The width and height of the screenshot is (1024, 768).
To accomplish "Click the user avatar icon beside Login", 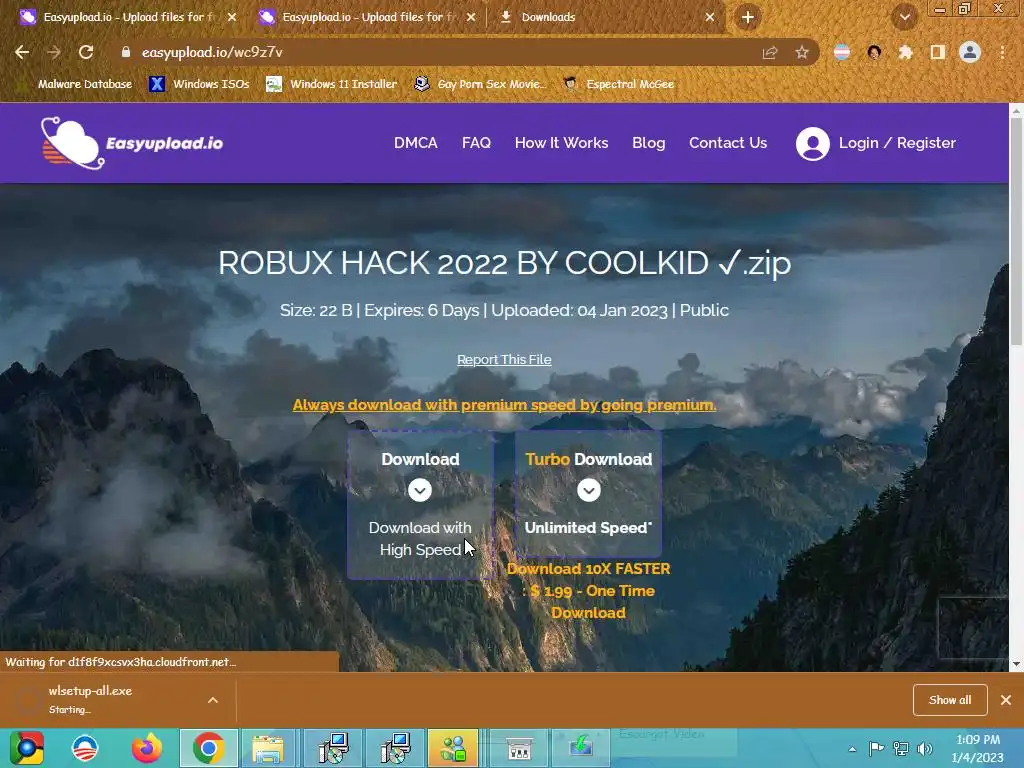I will [x=812, y=144].
